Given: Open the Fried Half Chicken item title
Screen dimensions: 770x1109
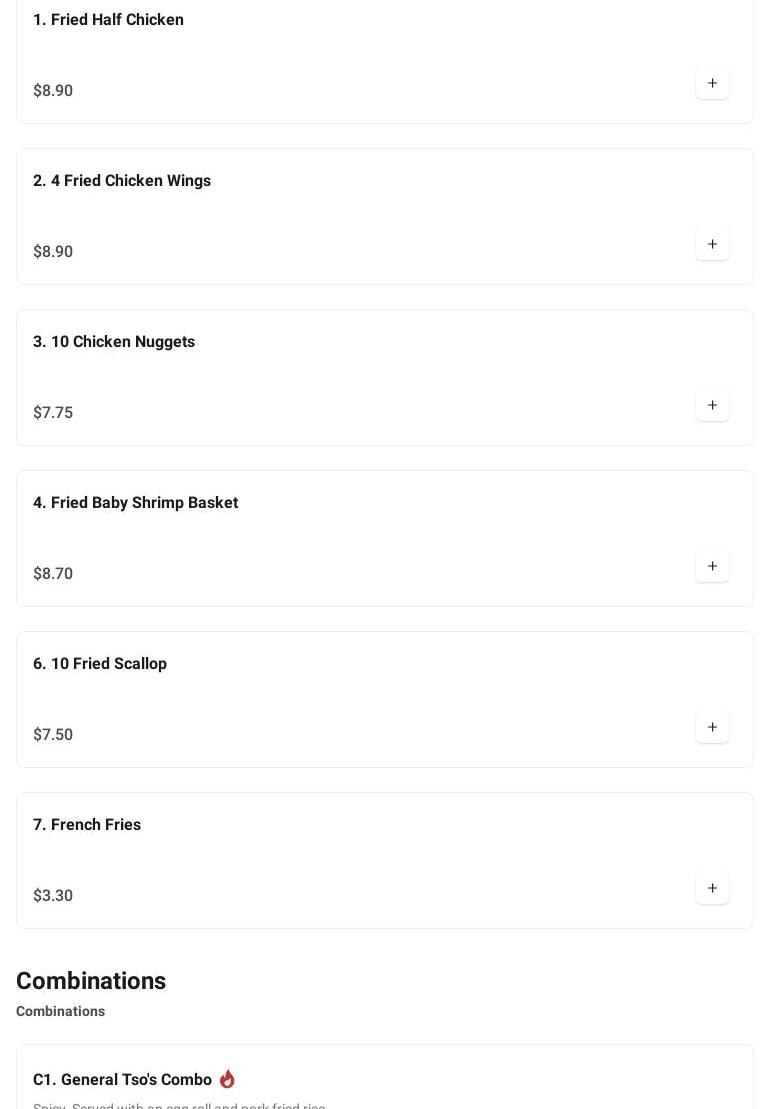Looking at the screenshot, I should point(108,20).
